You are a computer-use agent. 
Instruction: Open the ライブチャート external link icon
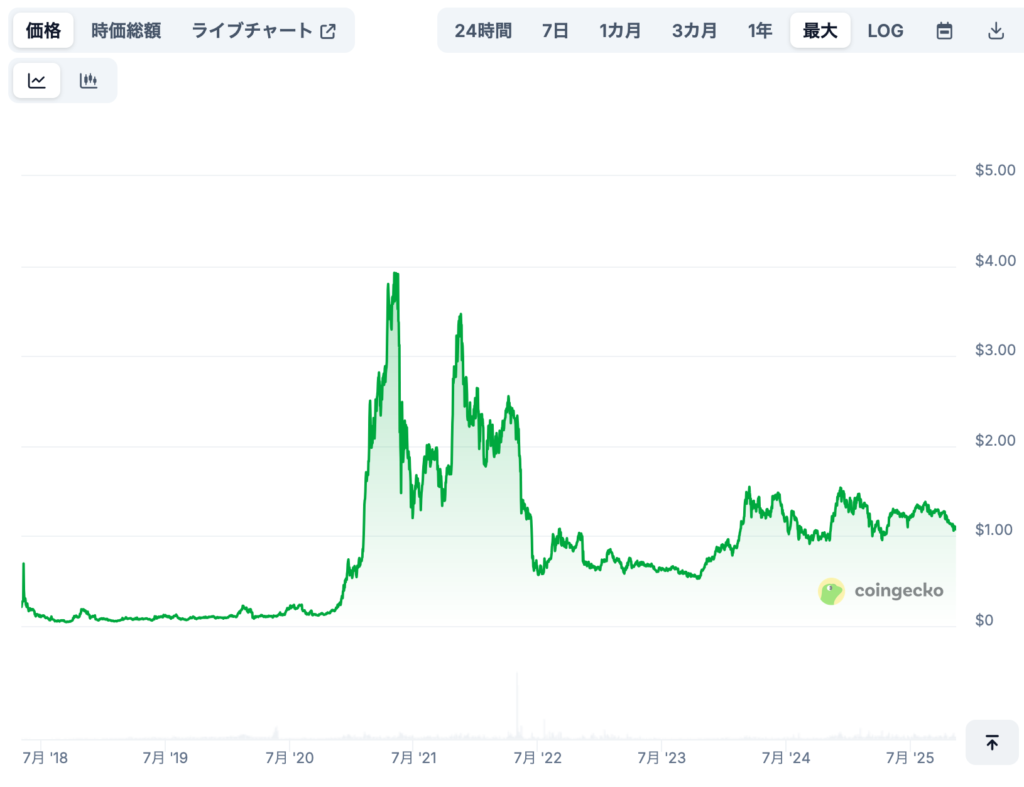tap(328, 30)
